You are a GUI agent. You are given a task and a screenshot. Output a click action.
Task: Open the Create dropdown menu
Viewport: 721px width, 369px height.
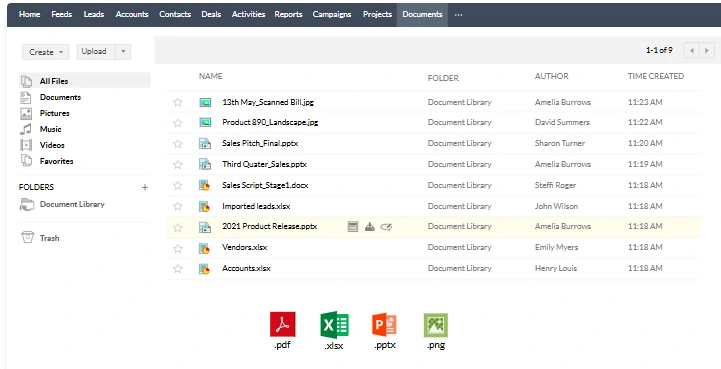(46, 52)
